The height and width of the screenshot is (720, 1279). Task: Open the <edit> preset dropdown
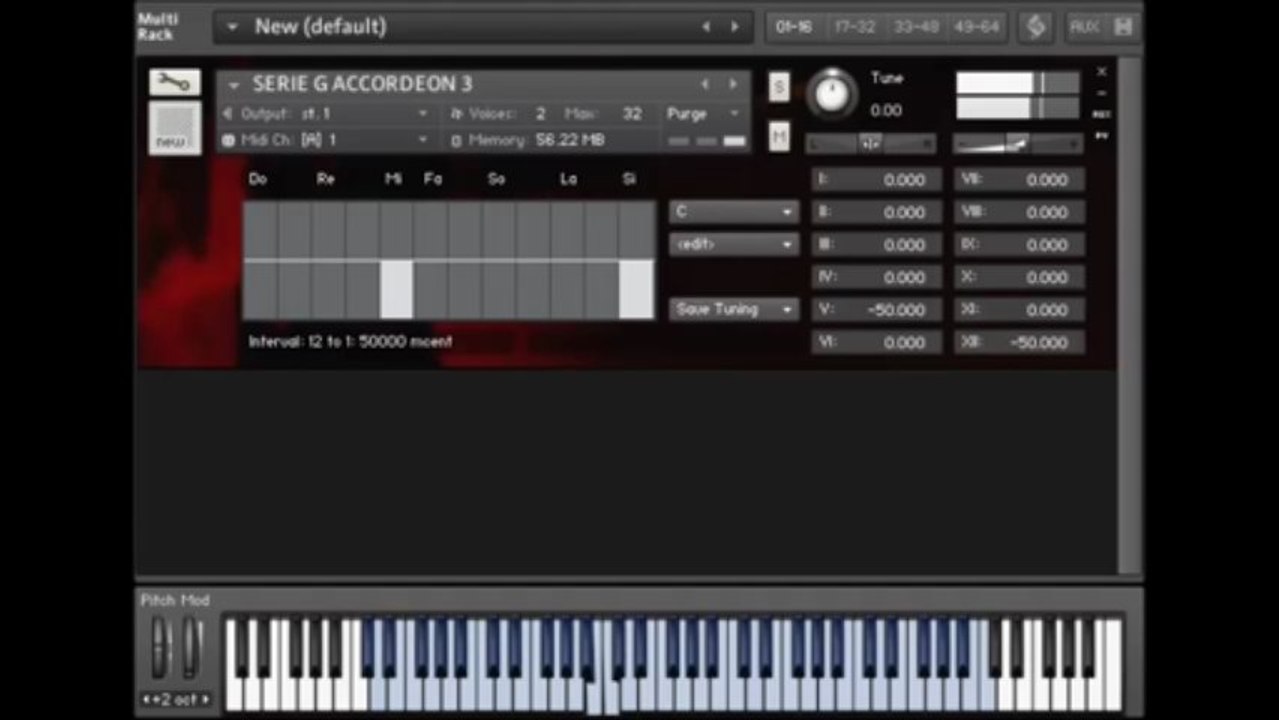pos(734,244)
